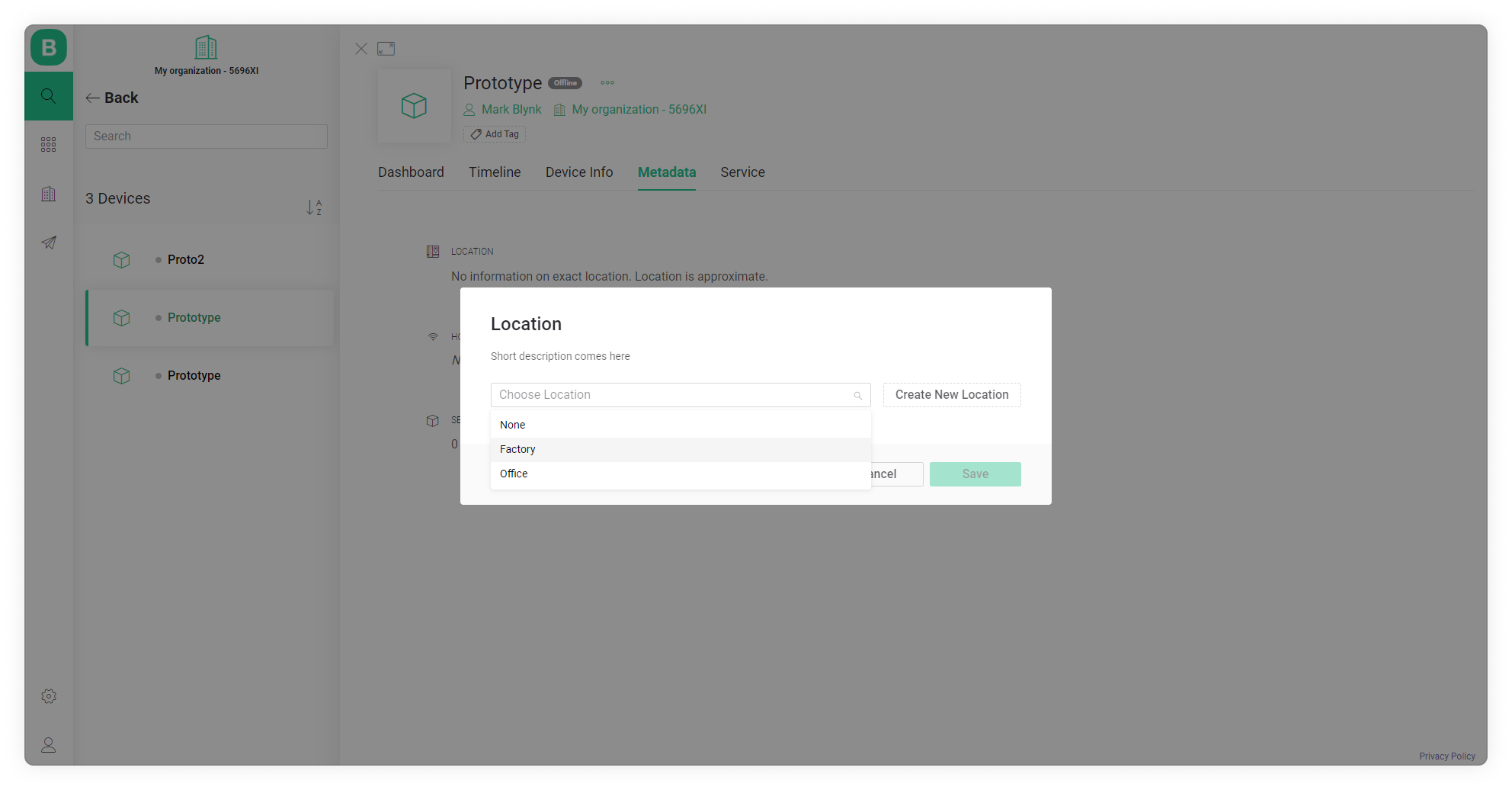Sort devices with the A-Z icon
This screenshot has width=1512, height=790.
pos(314,207)
